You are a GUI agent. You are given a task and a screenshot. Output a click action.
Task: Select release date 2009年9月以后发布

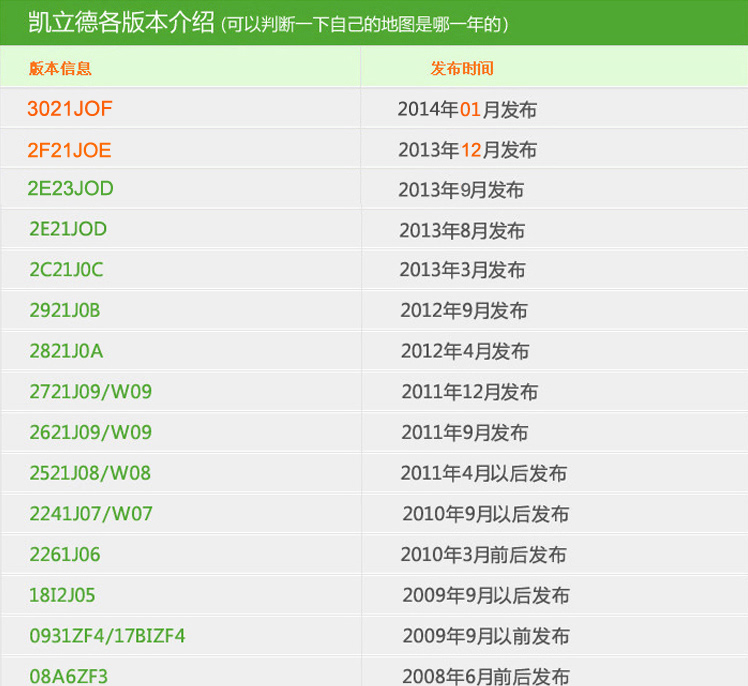tap(486, 595)
